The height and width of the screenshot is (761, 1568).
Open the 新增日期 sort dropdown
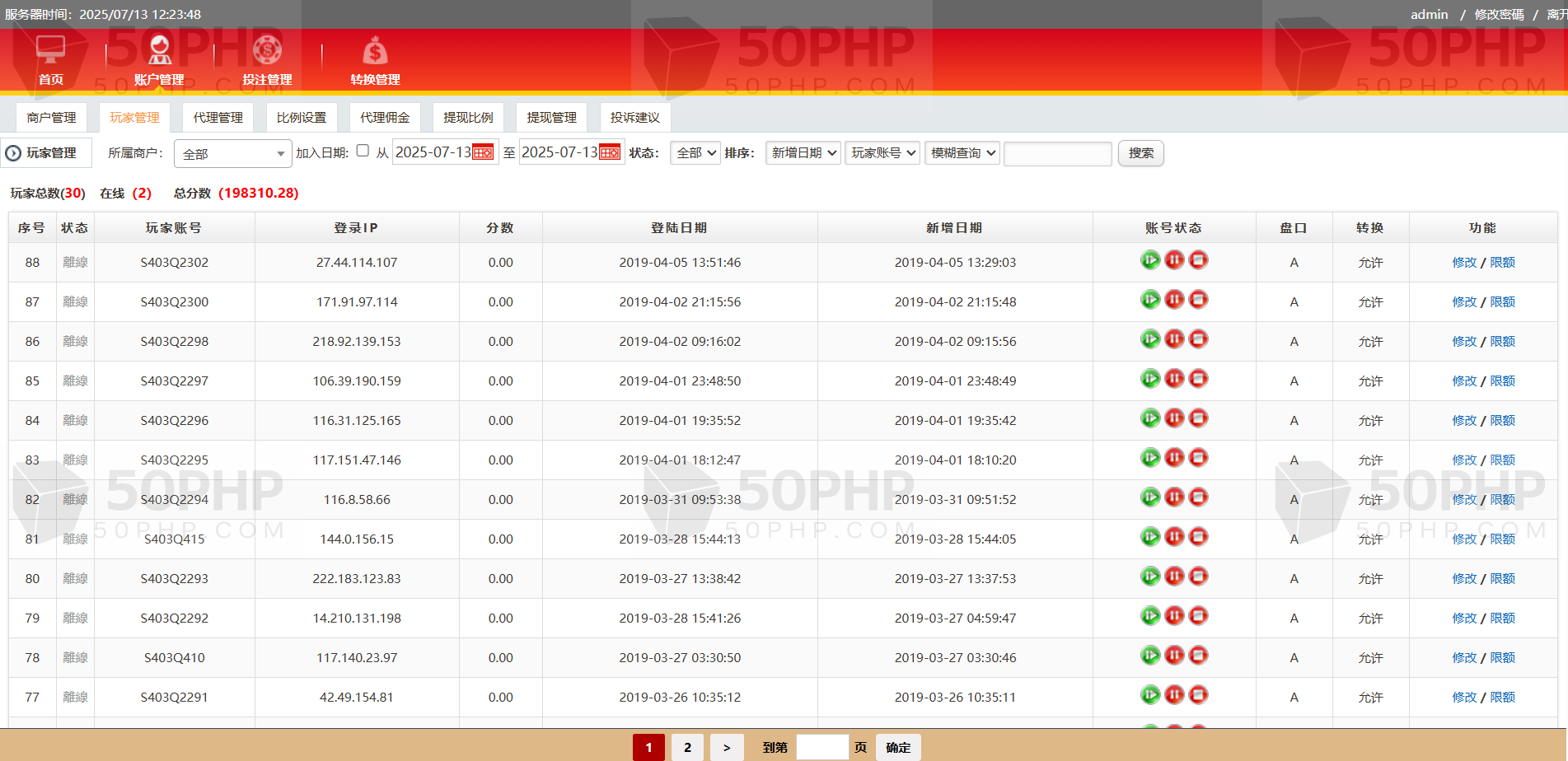tap(803, 153)
